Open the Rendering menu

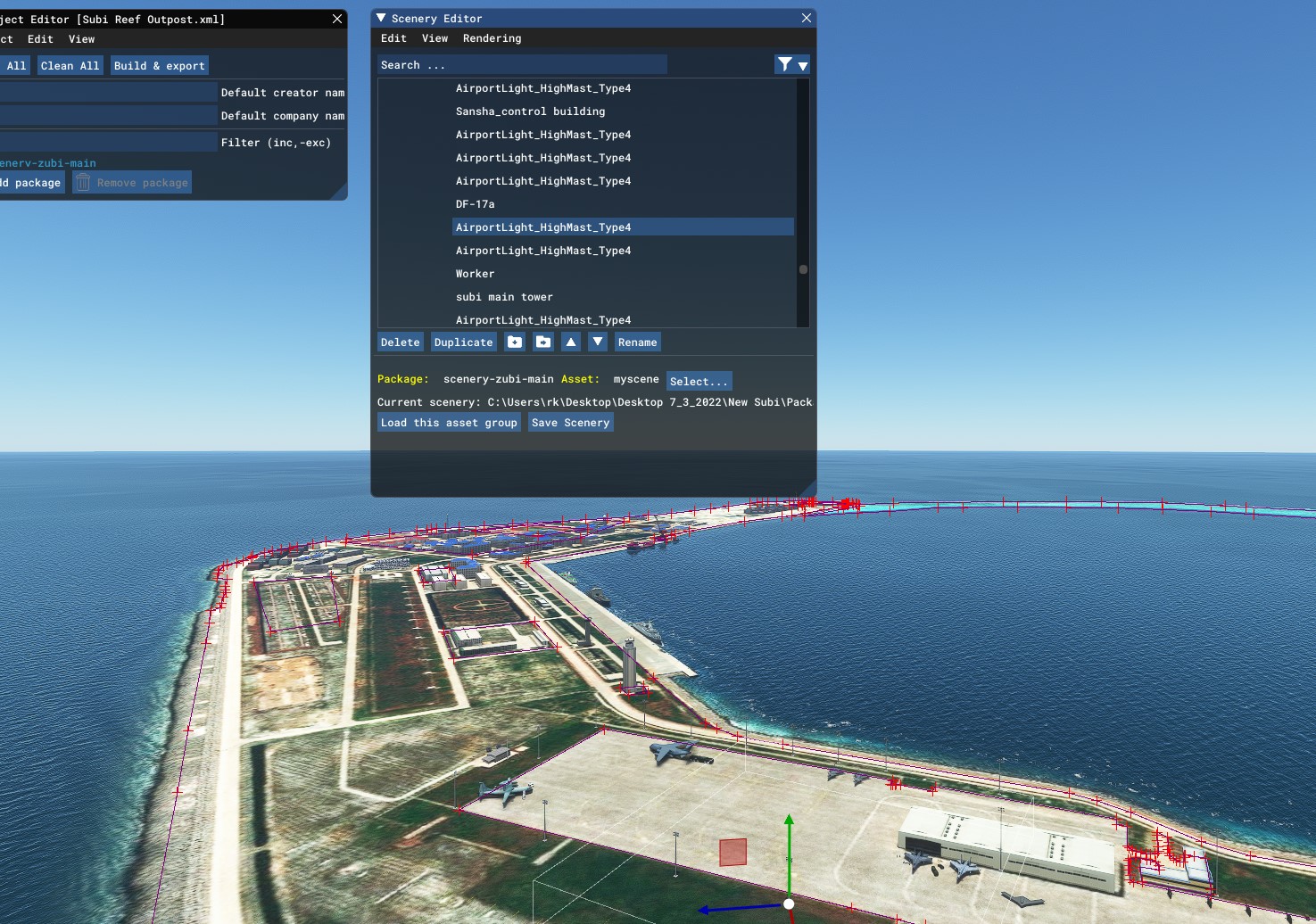(492, 38)
